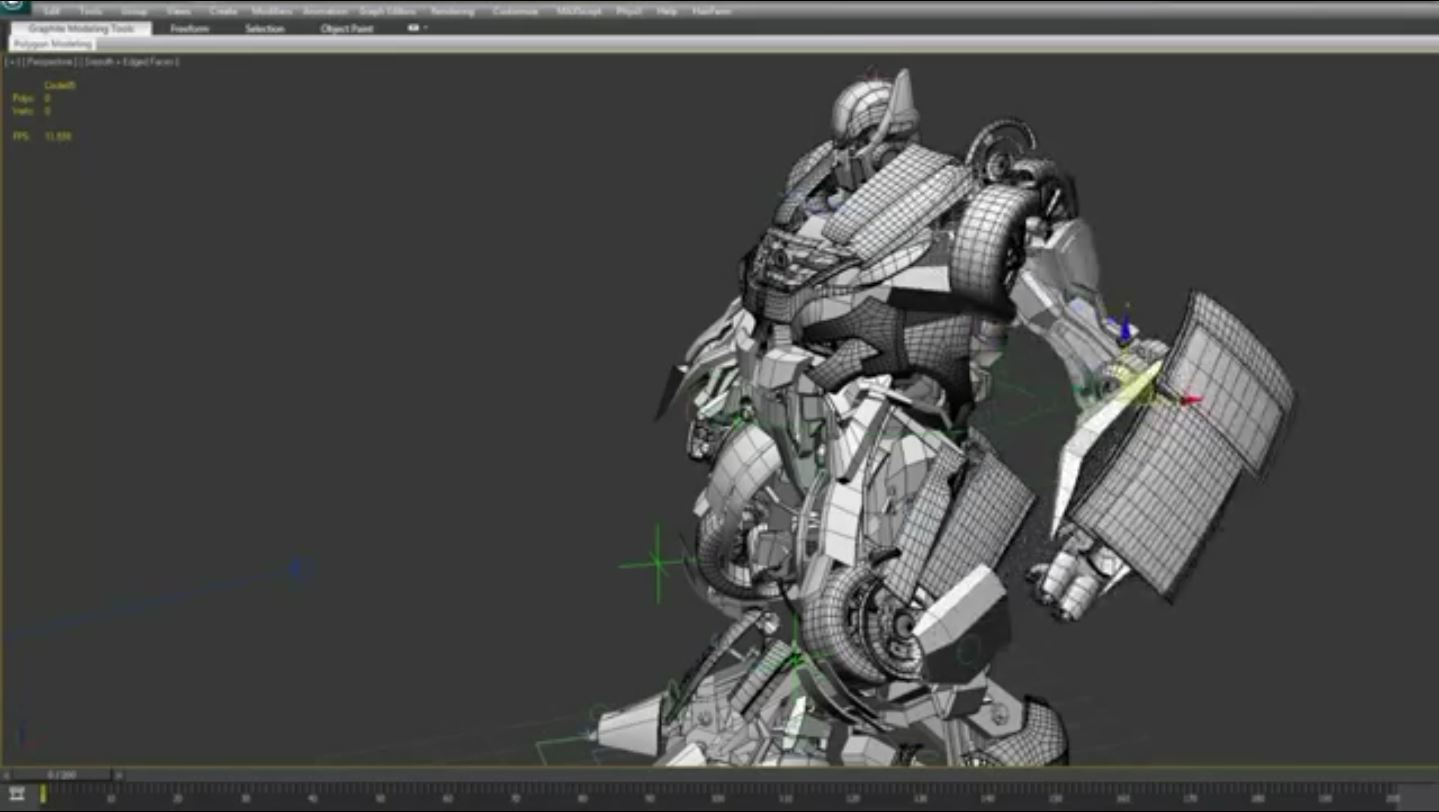Open the viewport [+] general menu label
The width and height of the screenshot is (1439, 812).
pos(14,62)
